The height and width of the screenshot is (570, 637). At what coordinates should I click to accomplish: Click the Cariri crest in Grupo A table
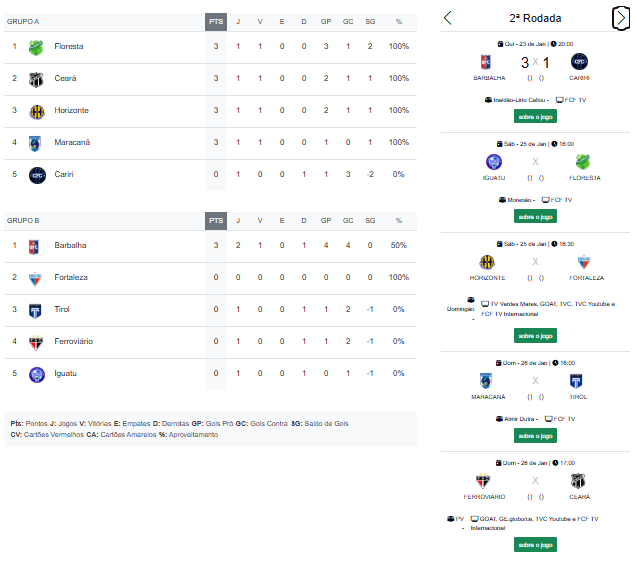(37, 176)
